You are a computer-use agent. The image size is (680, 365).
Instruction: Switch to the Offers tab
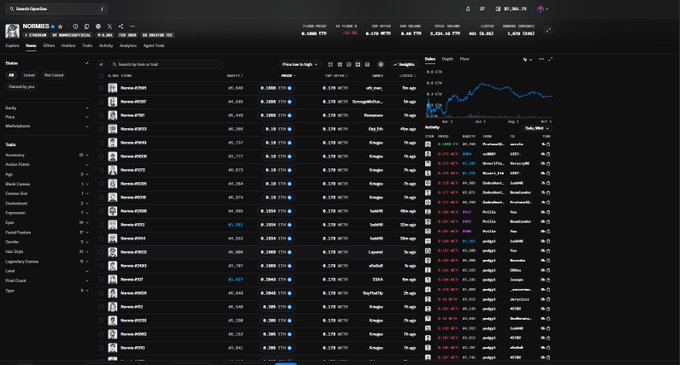coord(49,46)
